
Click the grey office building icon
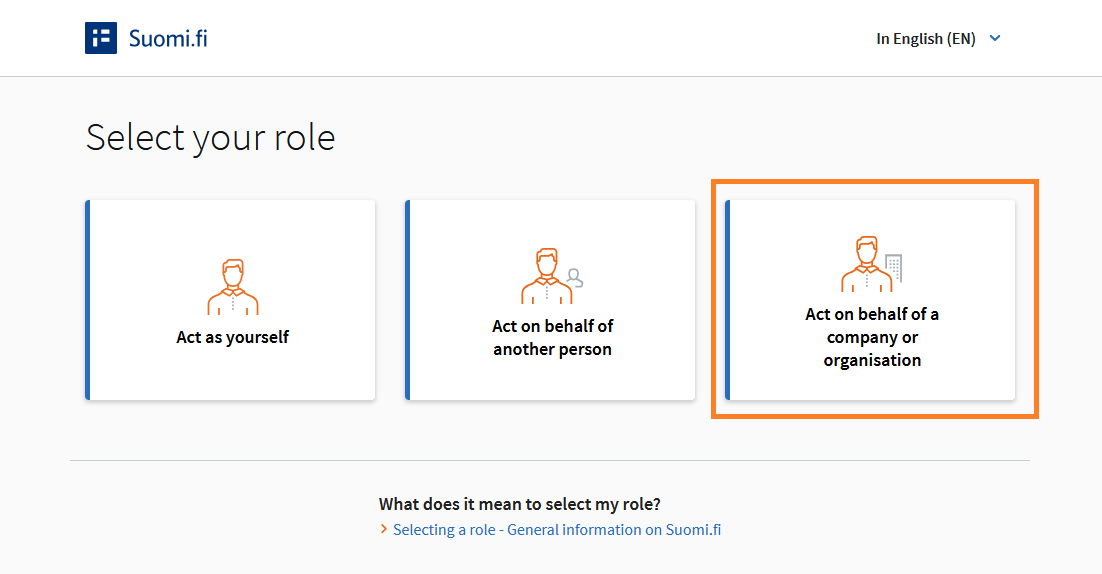click(893, 268)
